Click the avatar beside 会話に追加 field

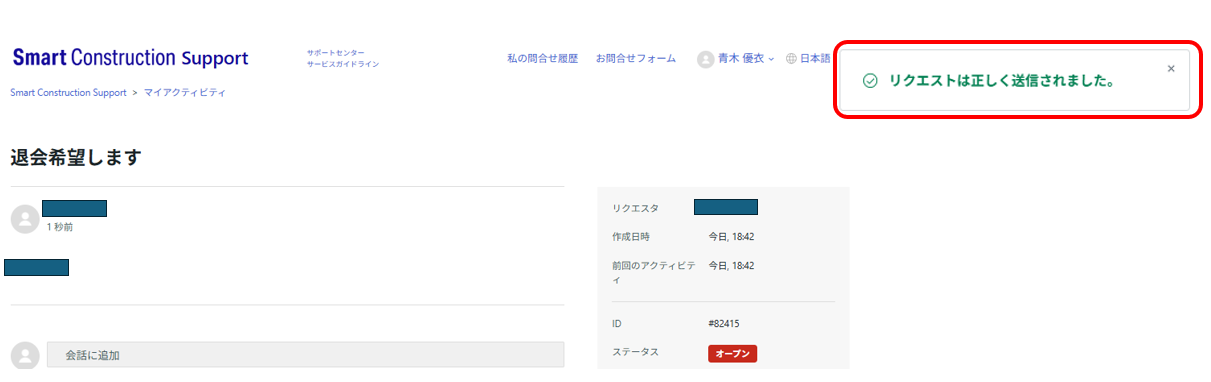25,355
